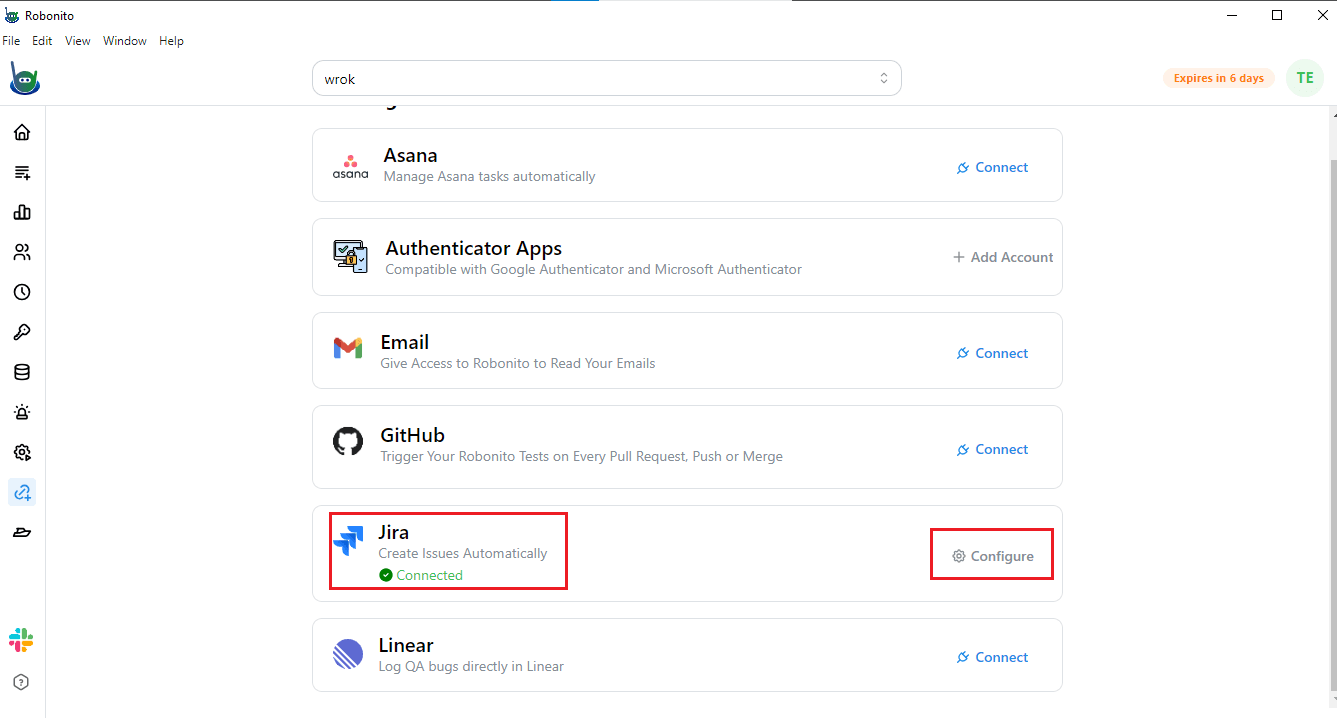The image size is (1337, 718).
Task: Click 'Trigger Your Robonito Tests' description
Action: 581,456
